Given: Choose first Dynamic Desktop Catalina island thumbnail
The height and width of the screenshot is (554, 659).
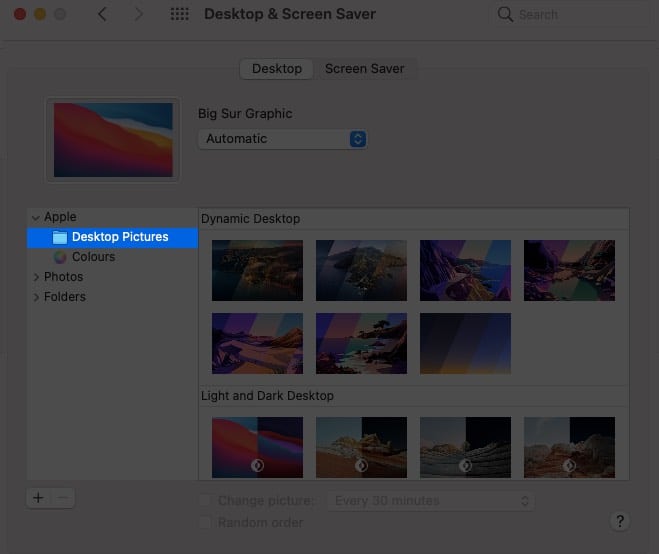Looking at the screenshot, I should [257, 270].
